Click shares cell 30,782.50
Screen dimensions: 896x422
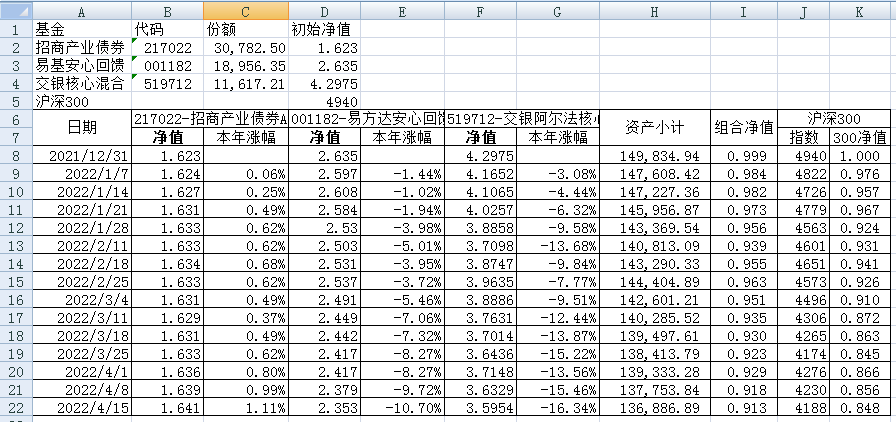click(246, 47)
